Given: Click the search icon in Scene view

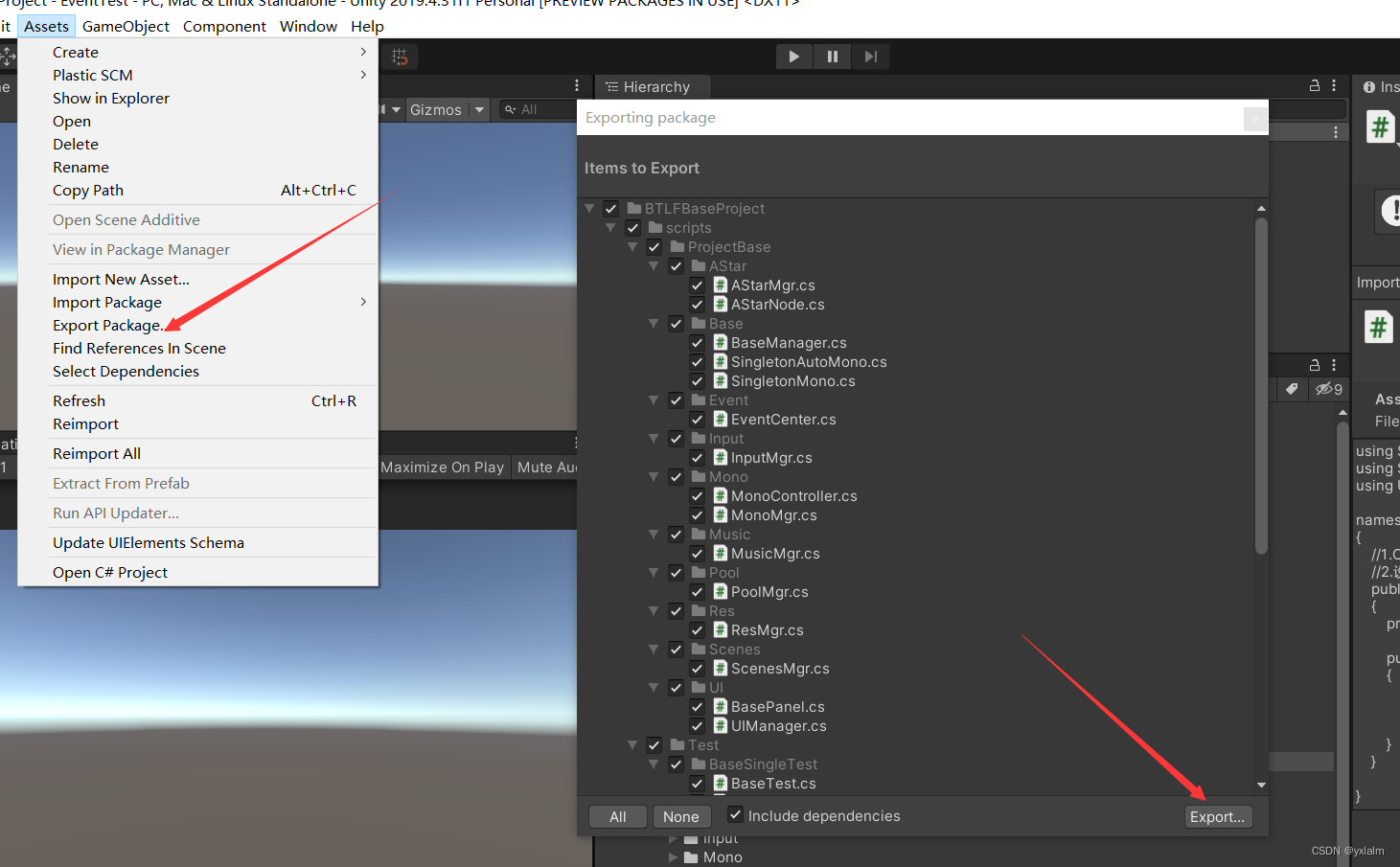Looking at the screenshot, I should point(510,109).
